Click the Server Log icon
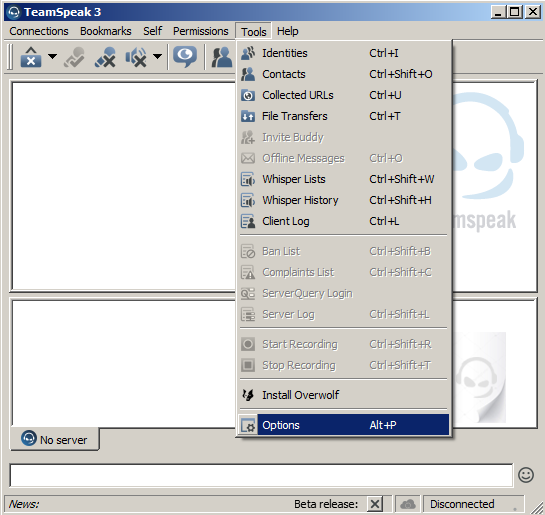The width and height of the screenshot is (545, 515). [248, 314]
